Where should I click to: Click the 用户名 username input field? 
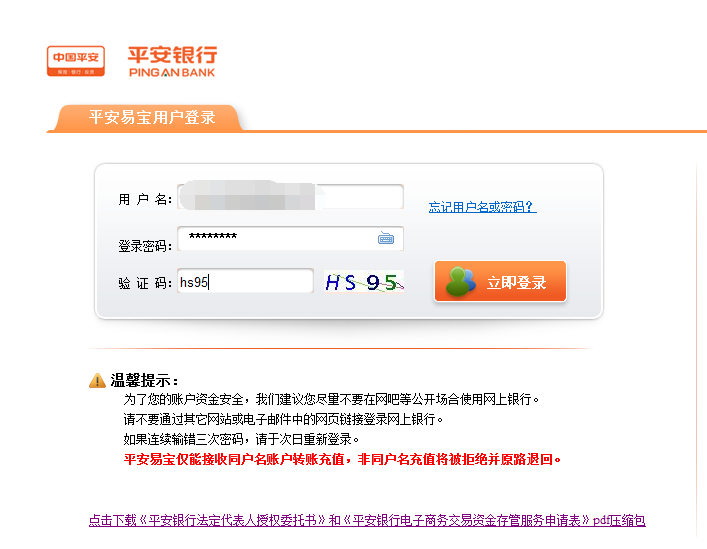tap(290, 197)
